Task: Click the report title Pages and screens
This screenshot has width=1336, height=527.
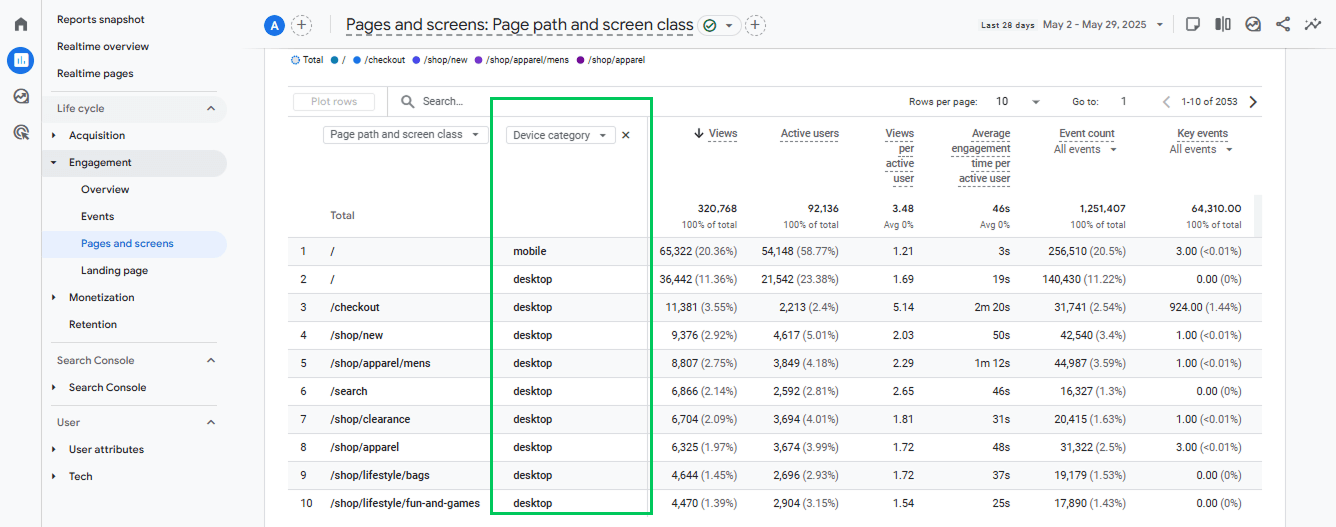Action: coord(519,25)
